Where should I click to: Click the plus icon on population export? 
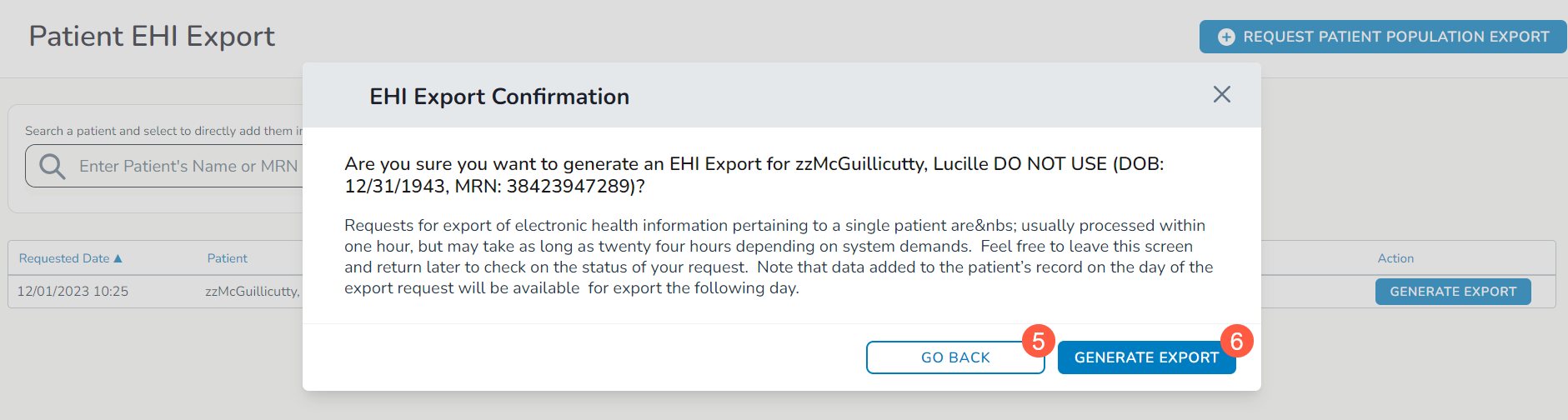click(x=1226, y=37)
